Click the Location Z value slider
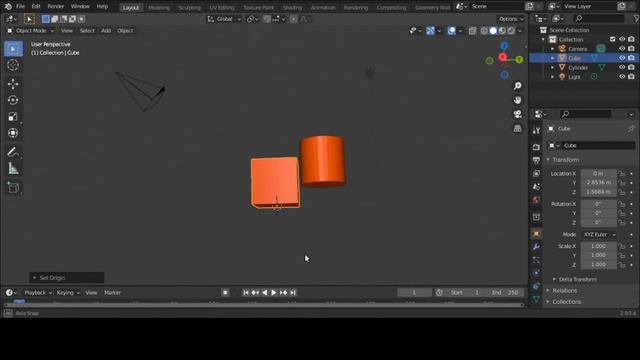 pos(599,192)
